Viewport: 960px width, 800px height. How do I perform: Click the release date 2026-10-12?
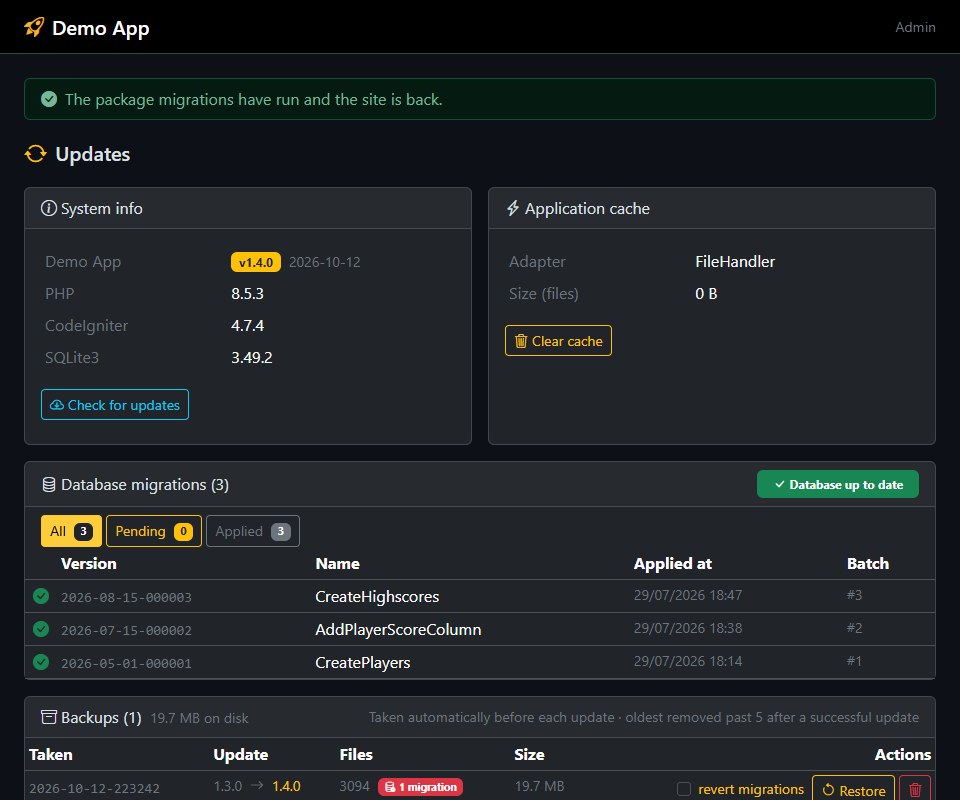pos(324,262)
